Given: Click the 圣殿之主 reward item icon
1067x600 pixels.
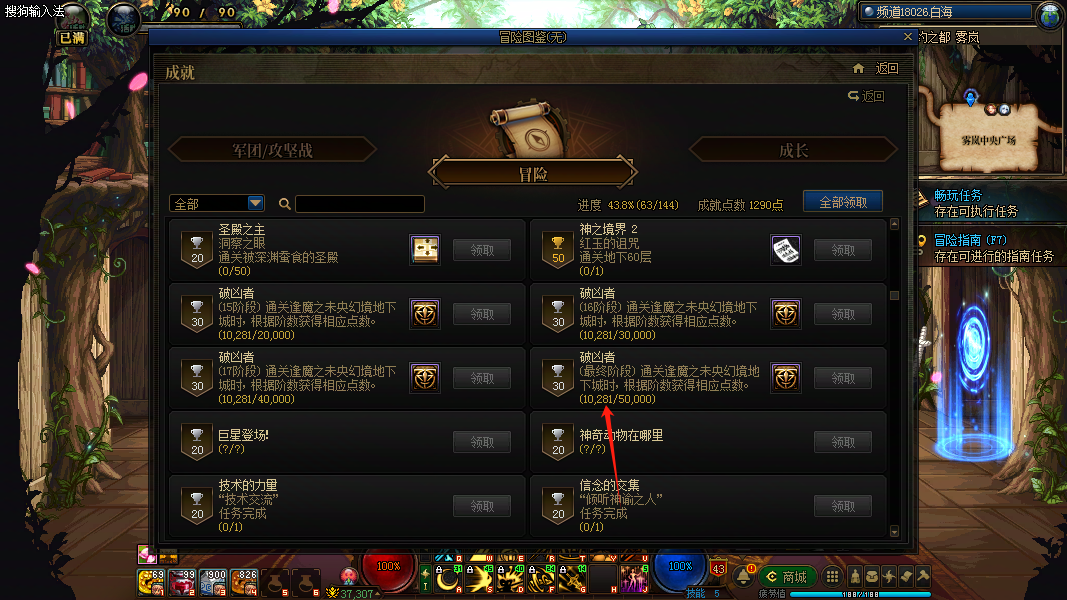Looking at the screenshot, I should pos(425,250).
